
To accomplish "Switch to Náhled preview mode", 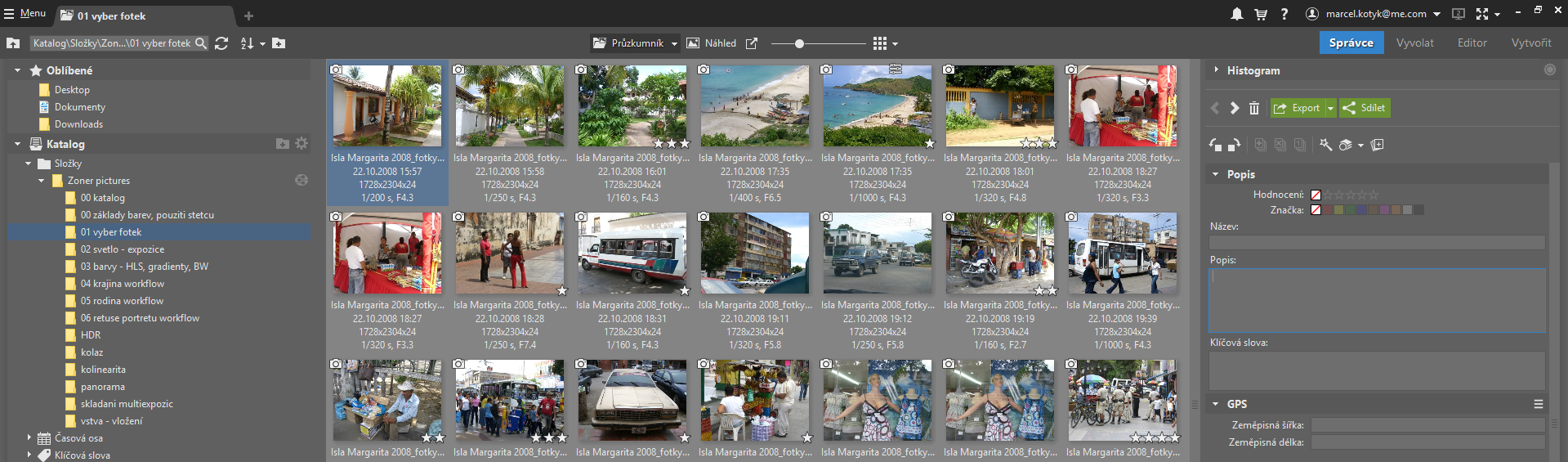I will (711, 43).
